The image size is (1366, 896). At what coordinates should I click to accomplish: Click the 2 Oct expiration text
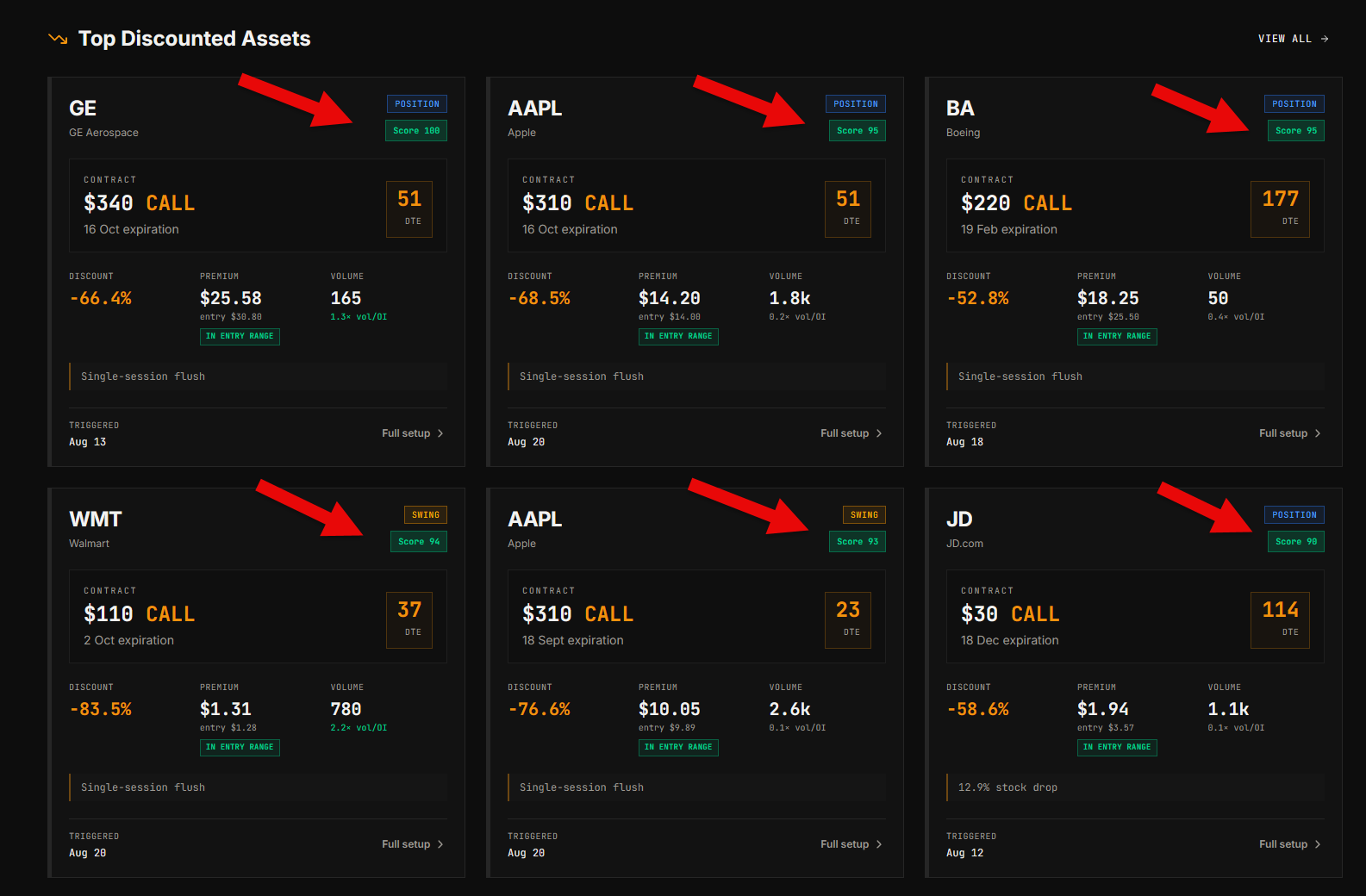point(129,640)
